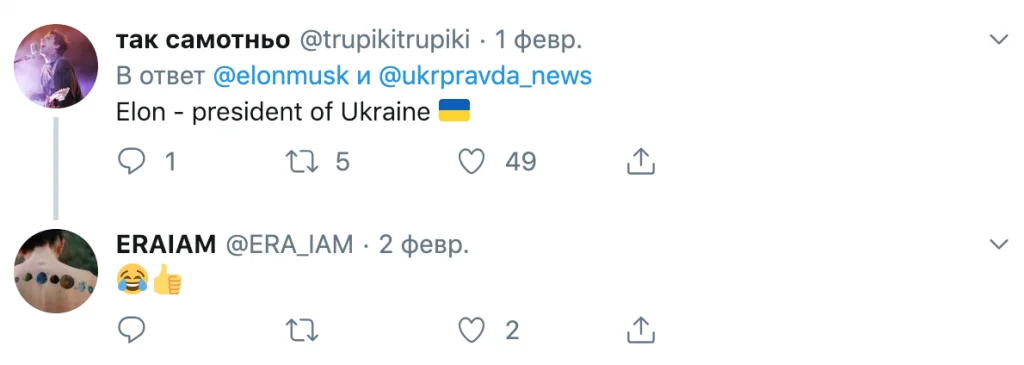The height and width of the screenshot is (365, 1024).
Task: Open the так самотньо profile avatar
Action: pyautogui.click(x=56, y=66)
